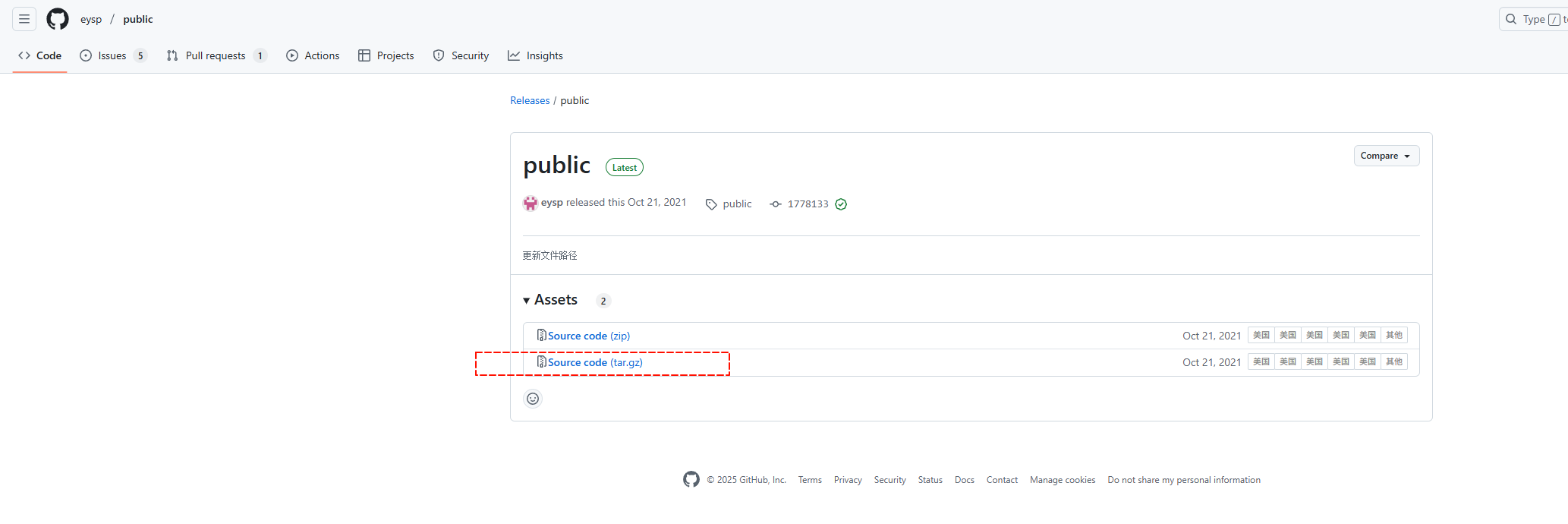The width and height of the screenshot is (1568, 524).
Task: Open the Security tab
Action: point(461,55)
